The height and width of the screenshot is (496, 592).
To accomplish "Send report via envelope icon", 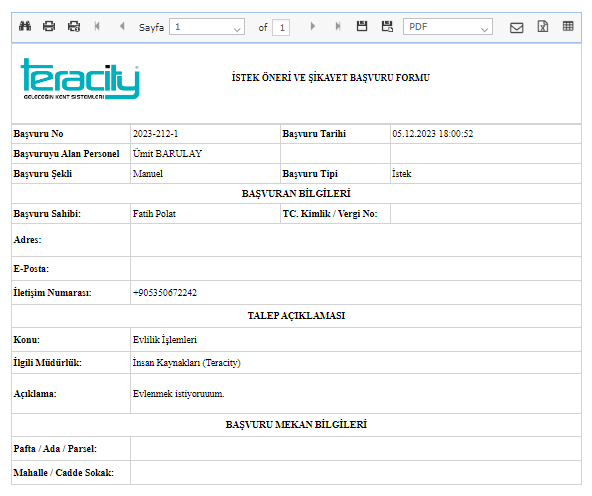I will pyautogui.click(x=516, y=28).
